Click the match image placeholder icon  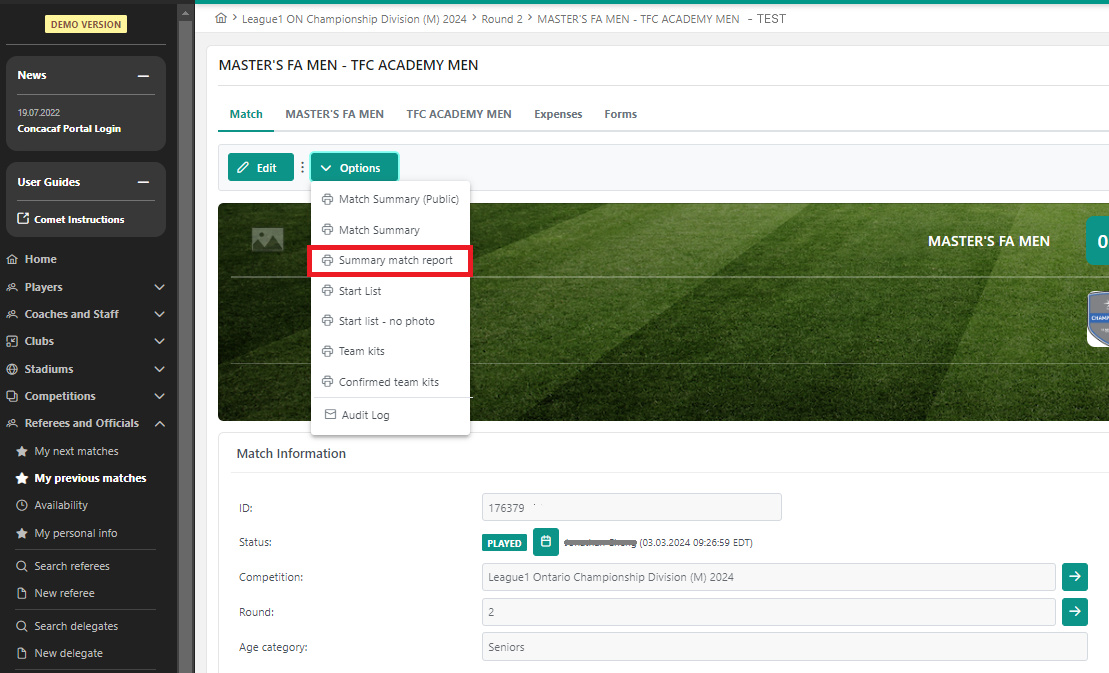(x=267, y=239)
